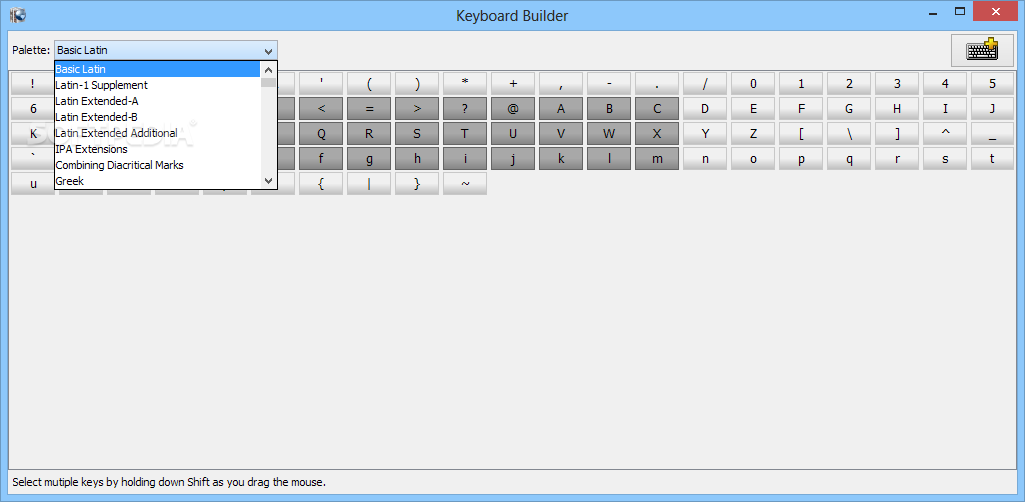1025x502 pixels.
Task: Select the uppercase Z key
Action: [753, 133]
